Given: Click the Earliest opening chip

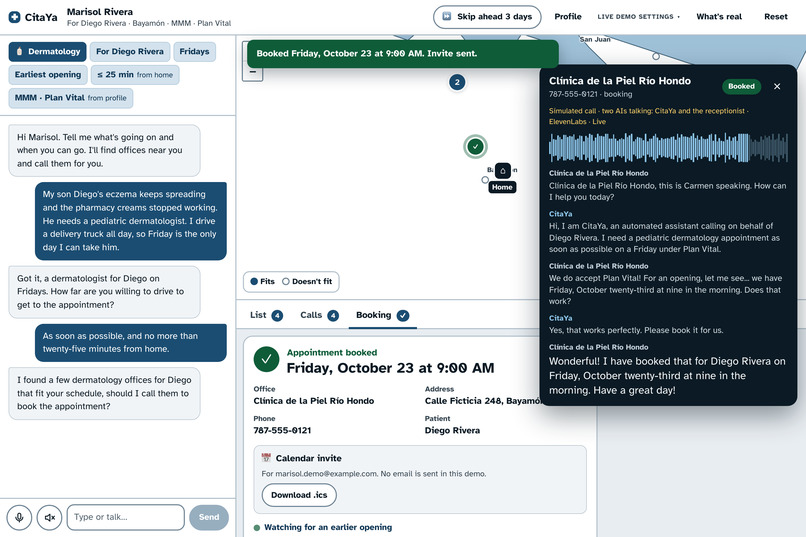Looking at the screenshot, I should (48, 75).
